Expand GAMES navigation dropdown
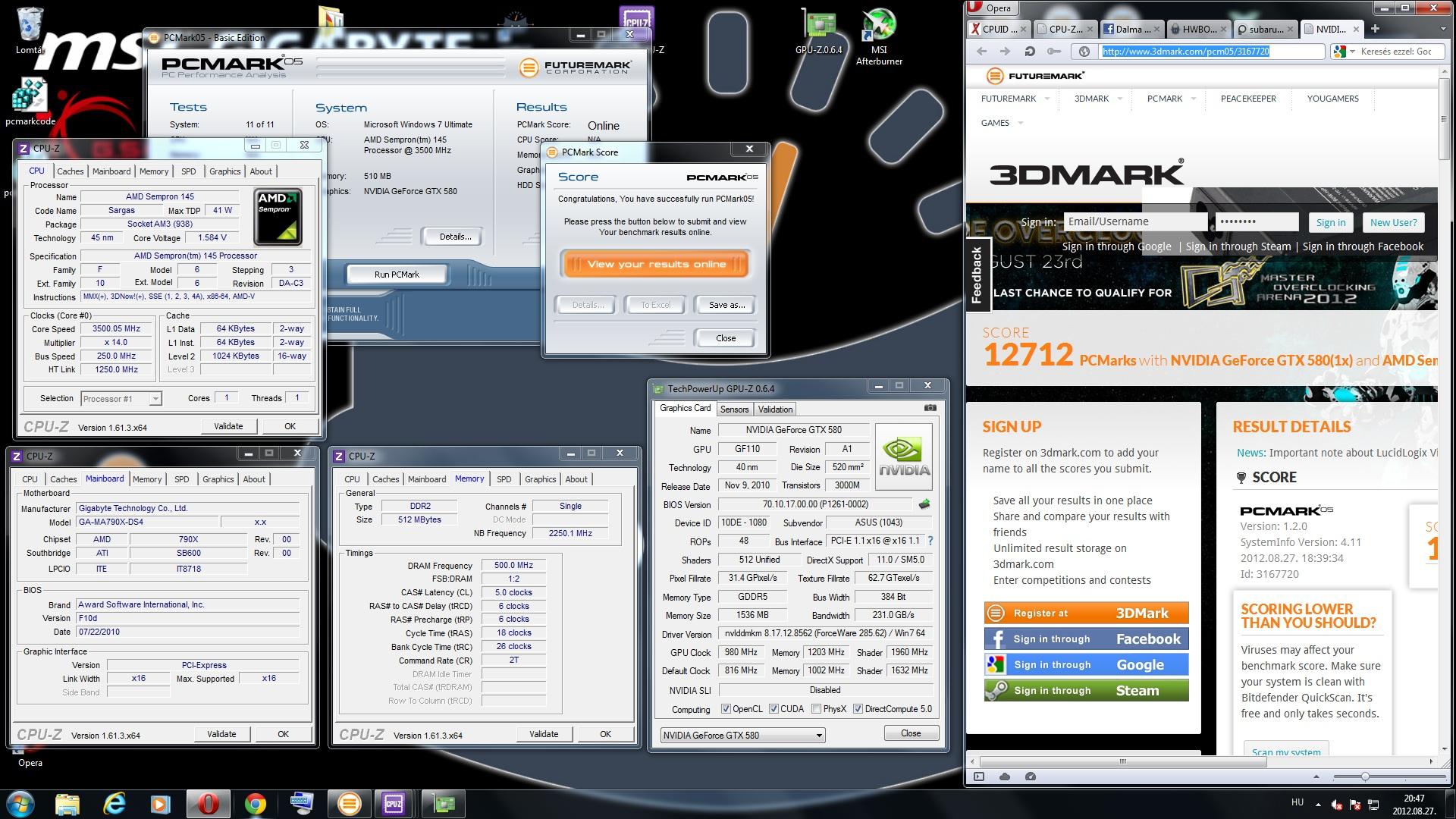The image size is (1456, 819). tap(1020, 123)
